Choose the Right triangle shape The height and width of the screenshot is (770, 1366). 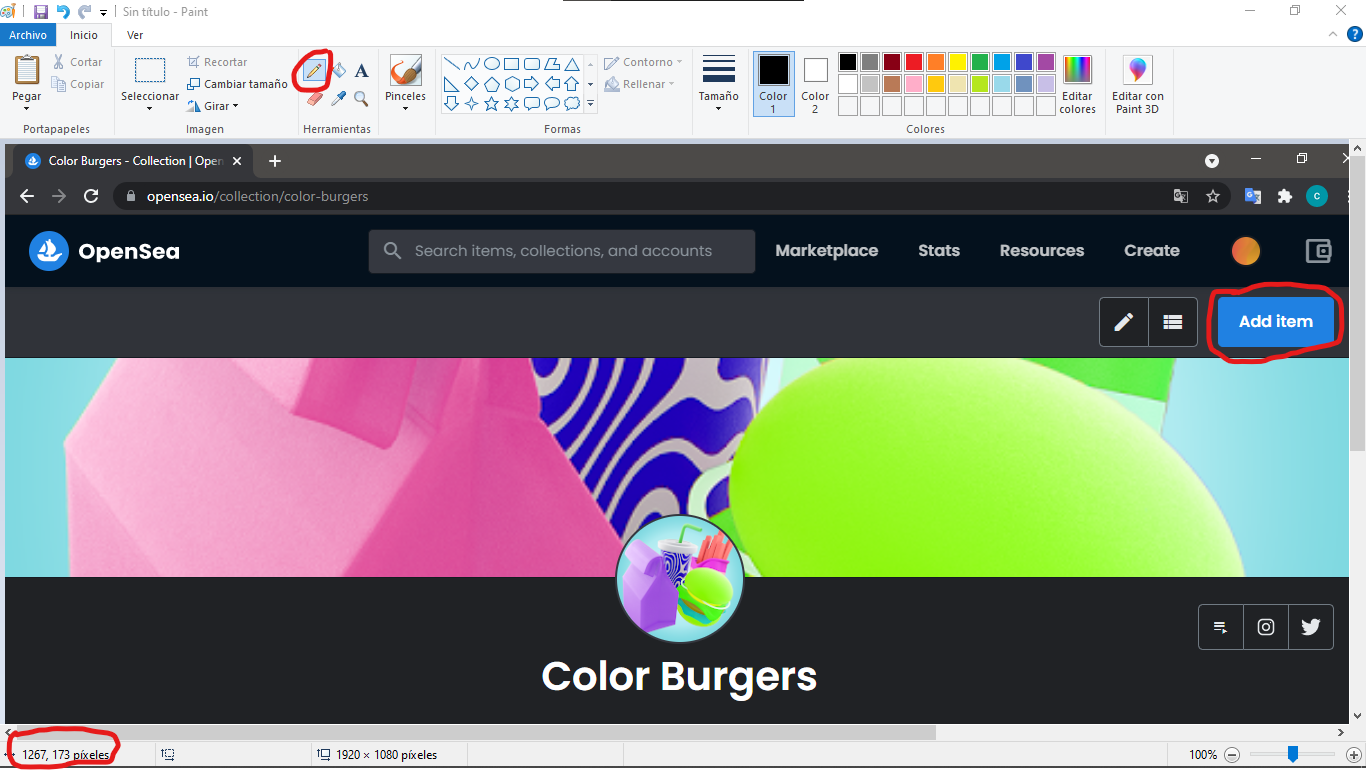tap(451, 84)
